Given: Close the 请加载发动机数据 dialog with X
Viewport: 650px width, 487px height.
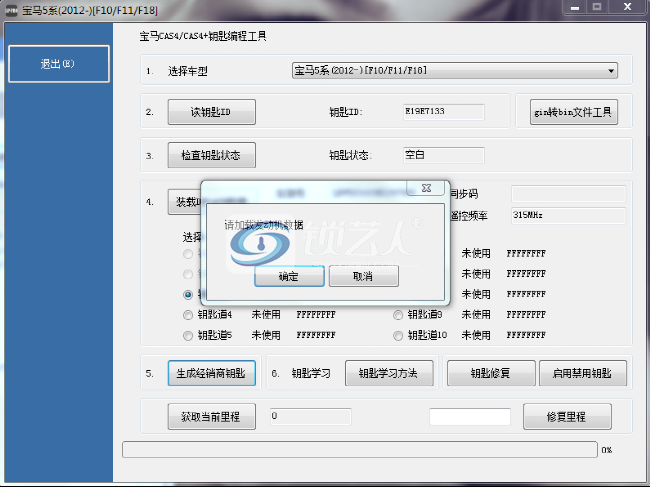Looking at the screenshot, I should pyautogui.click(x=427, y=188).
